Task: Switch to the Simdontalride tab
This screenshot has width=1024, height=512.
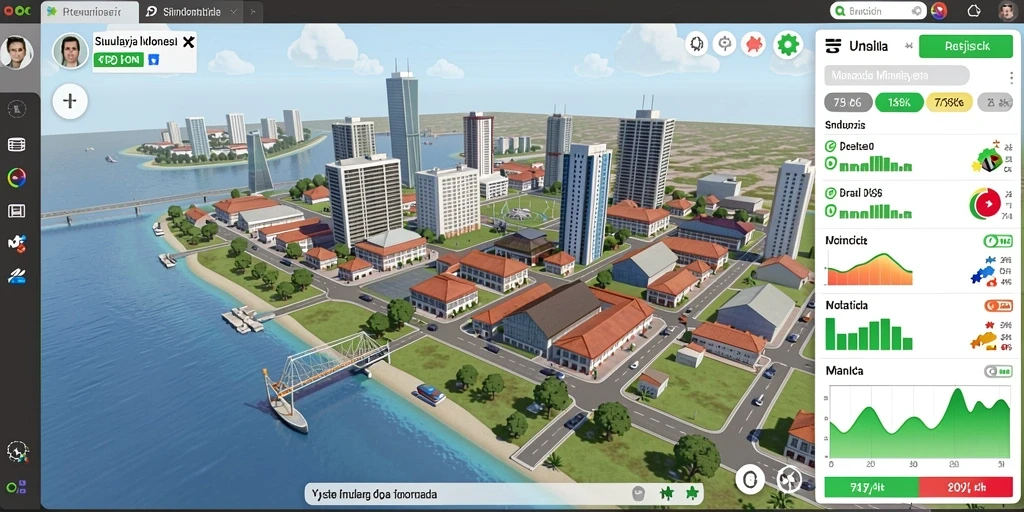Action: click(191, 12)
